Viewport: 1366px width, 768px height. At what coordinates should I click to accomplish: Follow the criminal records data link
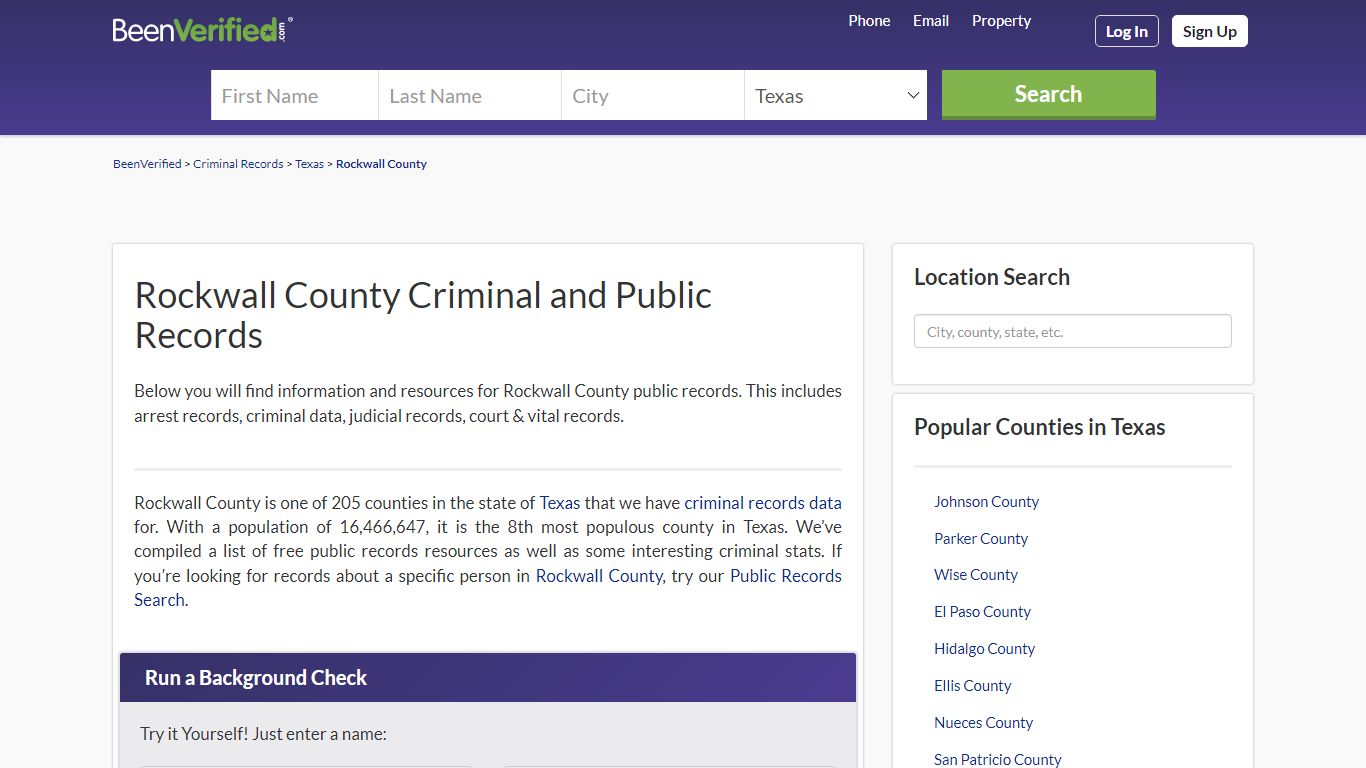coord(763,503)
